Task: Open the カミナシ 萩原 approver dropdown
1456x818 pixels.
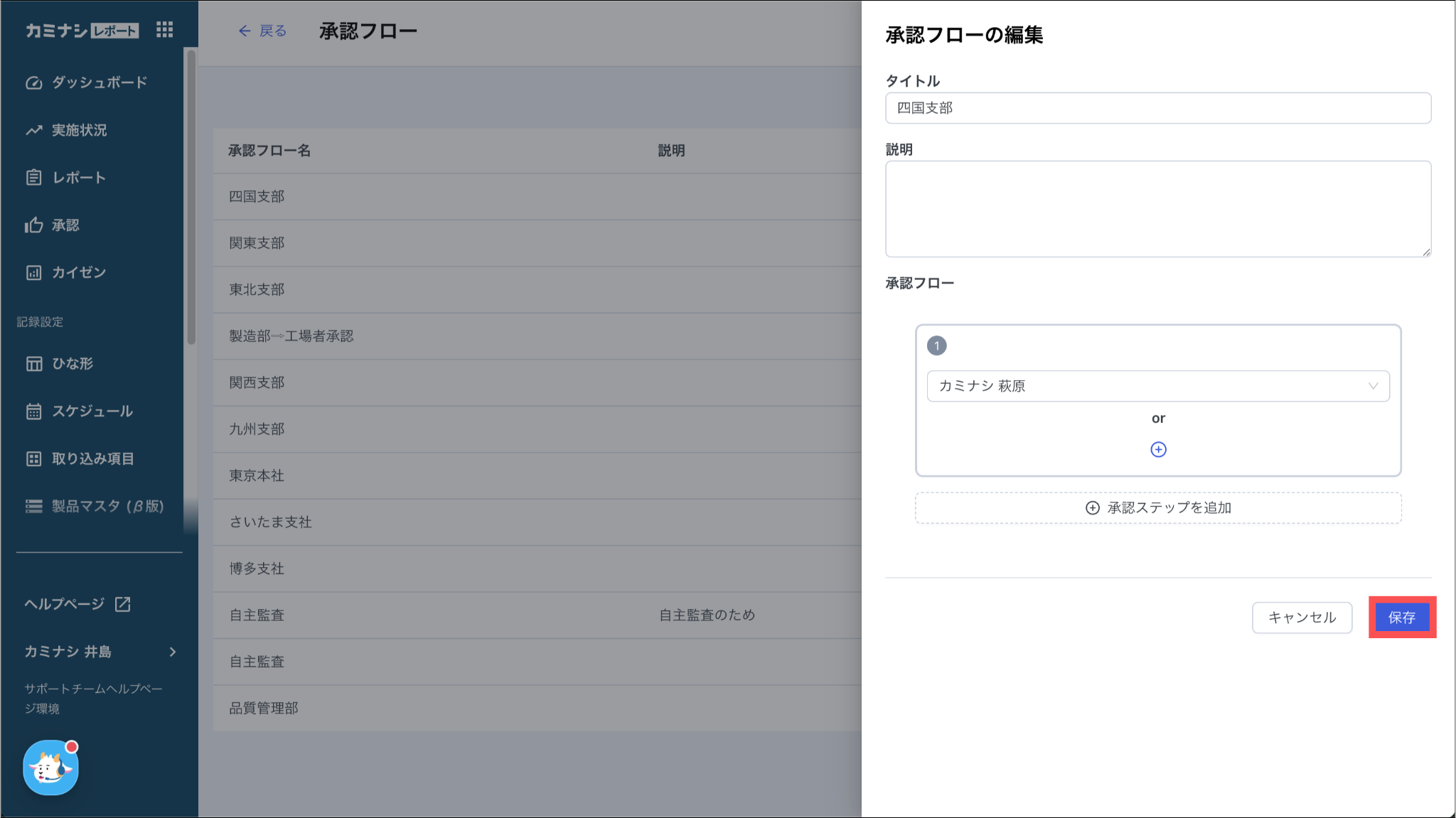Action: (x=1157, y=386)
